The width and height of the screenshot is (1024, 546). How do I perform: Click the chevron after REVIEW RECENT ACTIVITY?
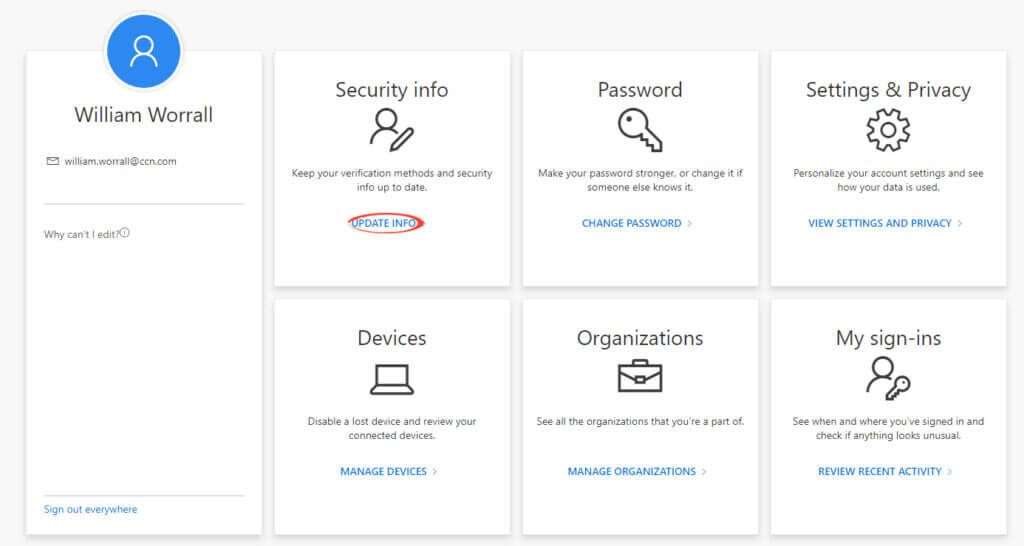click(x=950, y=472)
